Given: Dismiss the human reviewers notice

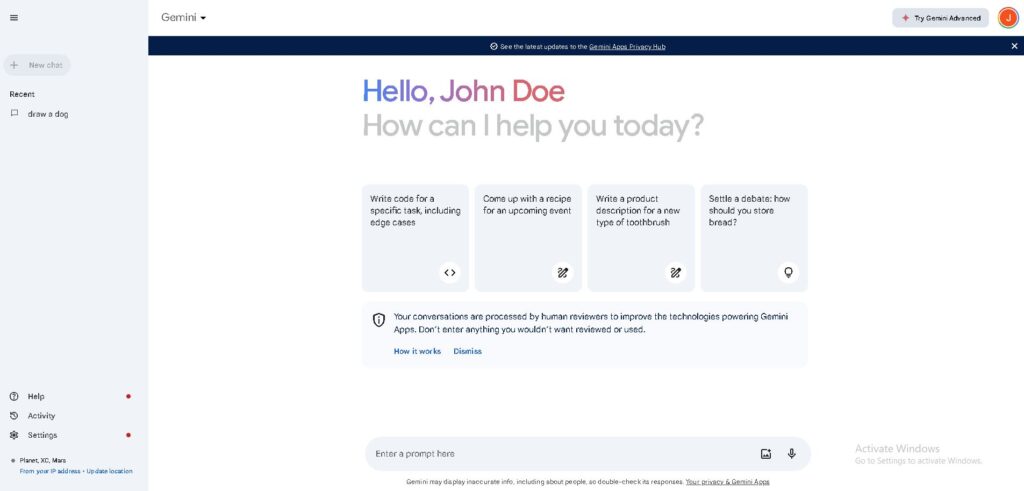Looking at the screenshot, I should pyautogui.click(x=467, y=351).
